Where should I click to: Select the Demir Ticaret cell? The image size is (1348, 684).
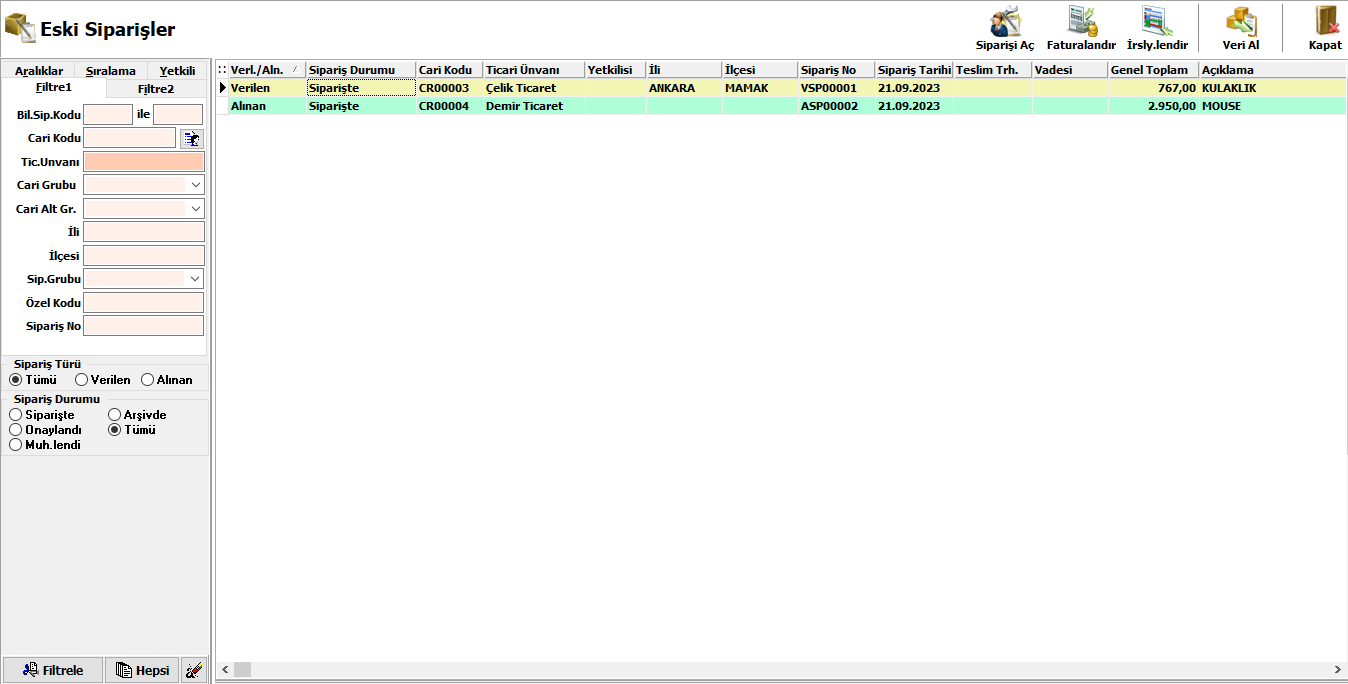534,106
